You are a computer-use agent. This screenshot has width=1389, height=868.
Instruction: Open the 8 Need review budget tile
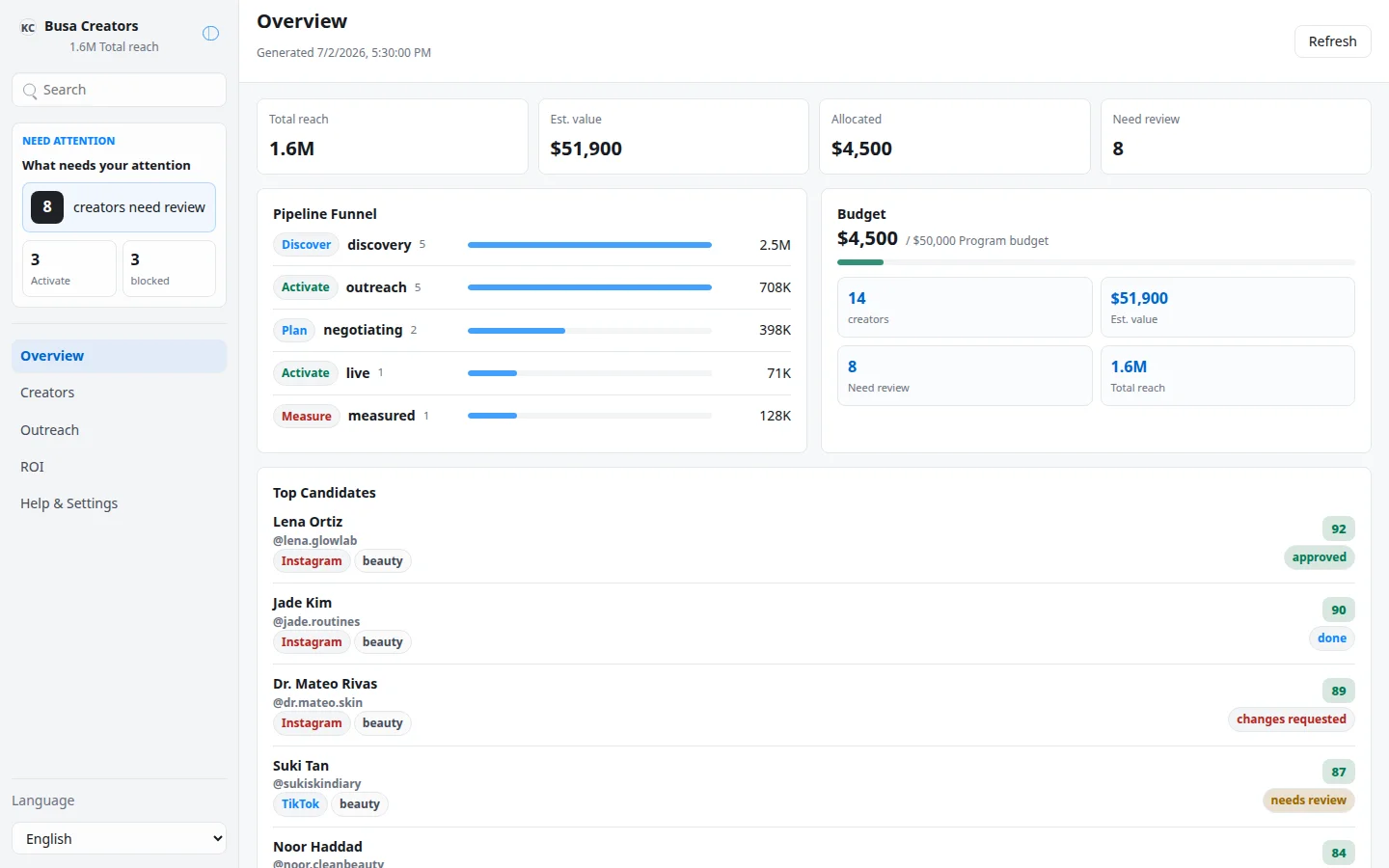965,375
